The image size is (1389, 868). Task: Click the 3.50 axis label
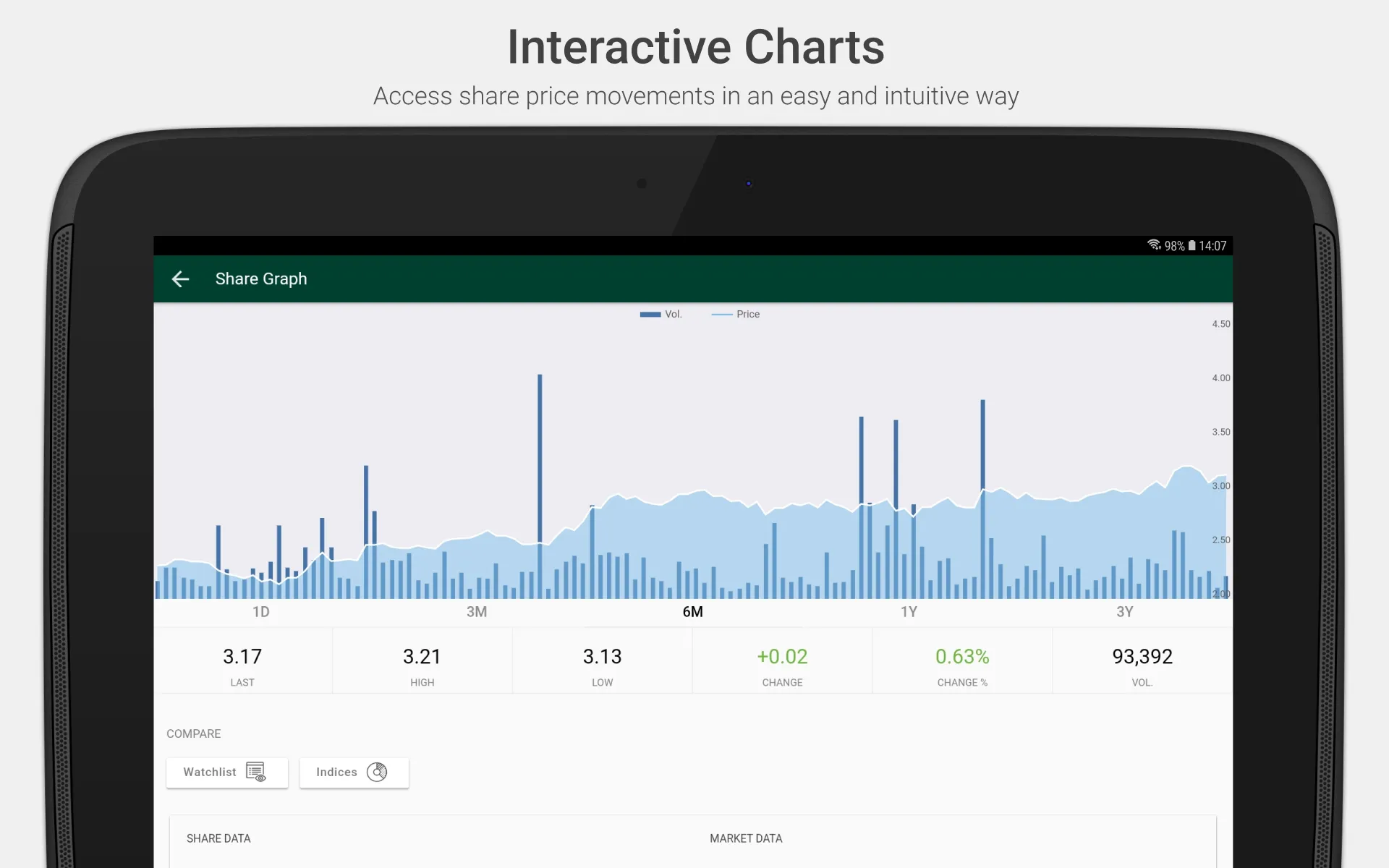pos(1220,432)
